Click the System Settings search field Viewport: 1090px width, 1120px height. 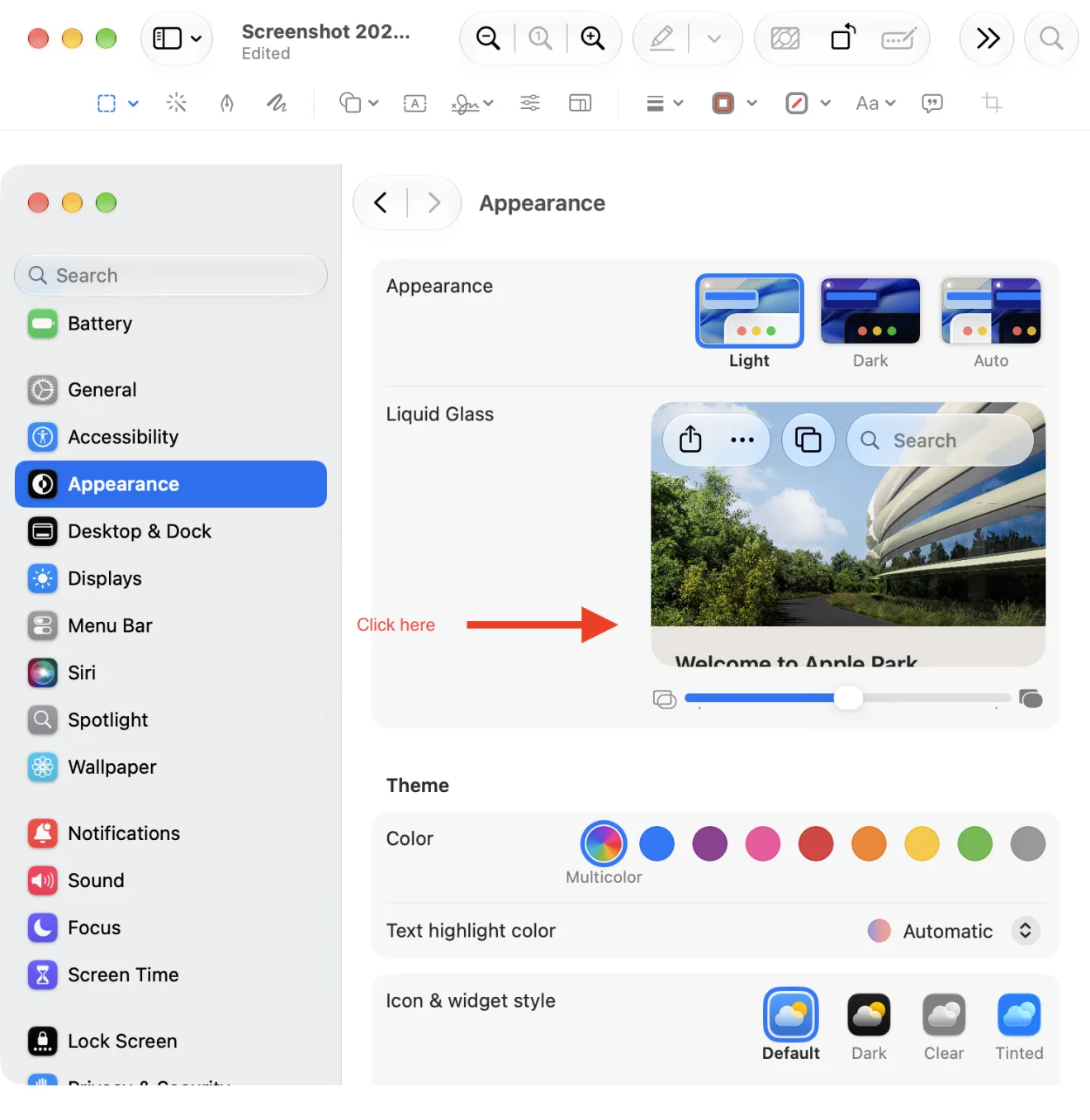pyautogui.click(x=171, y=275)
